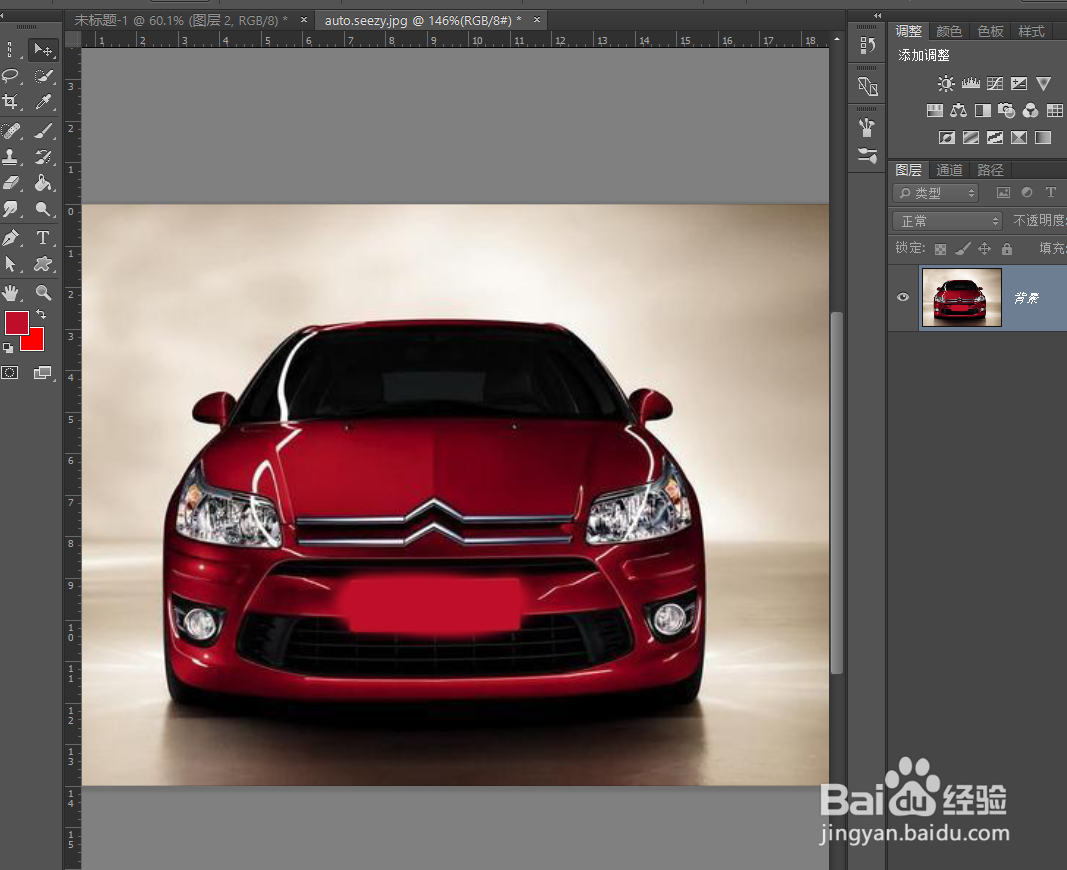Add a Posterize adjustment
The height and width of the screenshot is (870, 1067).
click(x=971, y=137)
